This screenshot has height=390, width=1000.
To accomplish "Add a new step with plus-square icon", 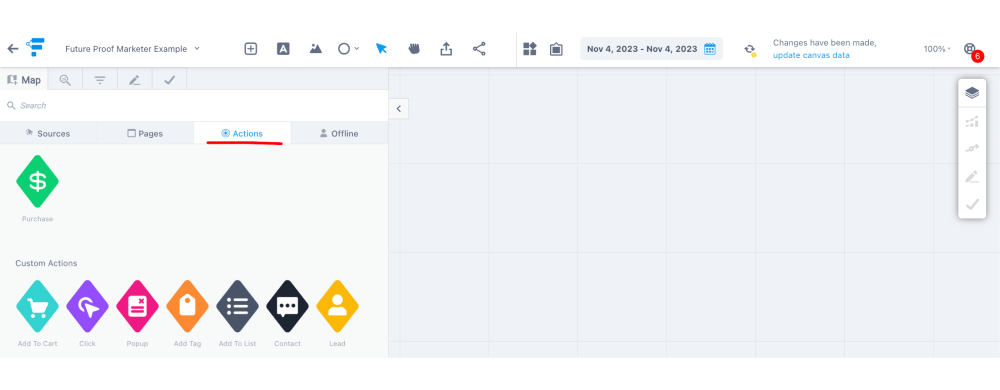I will click(x=251, y=48).
